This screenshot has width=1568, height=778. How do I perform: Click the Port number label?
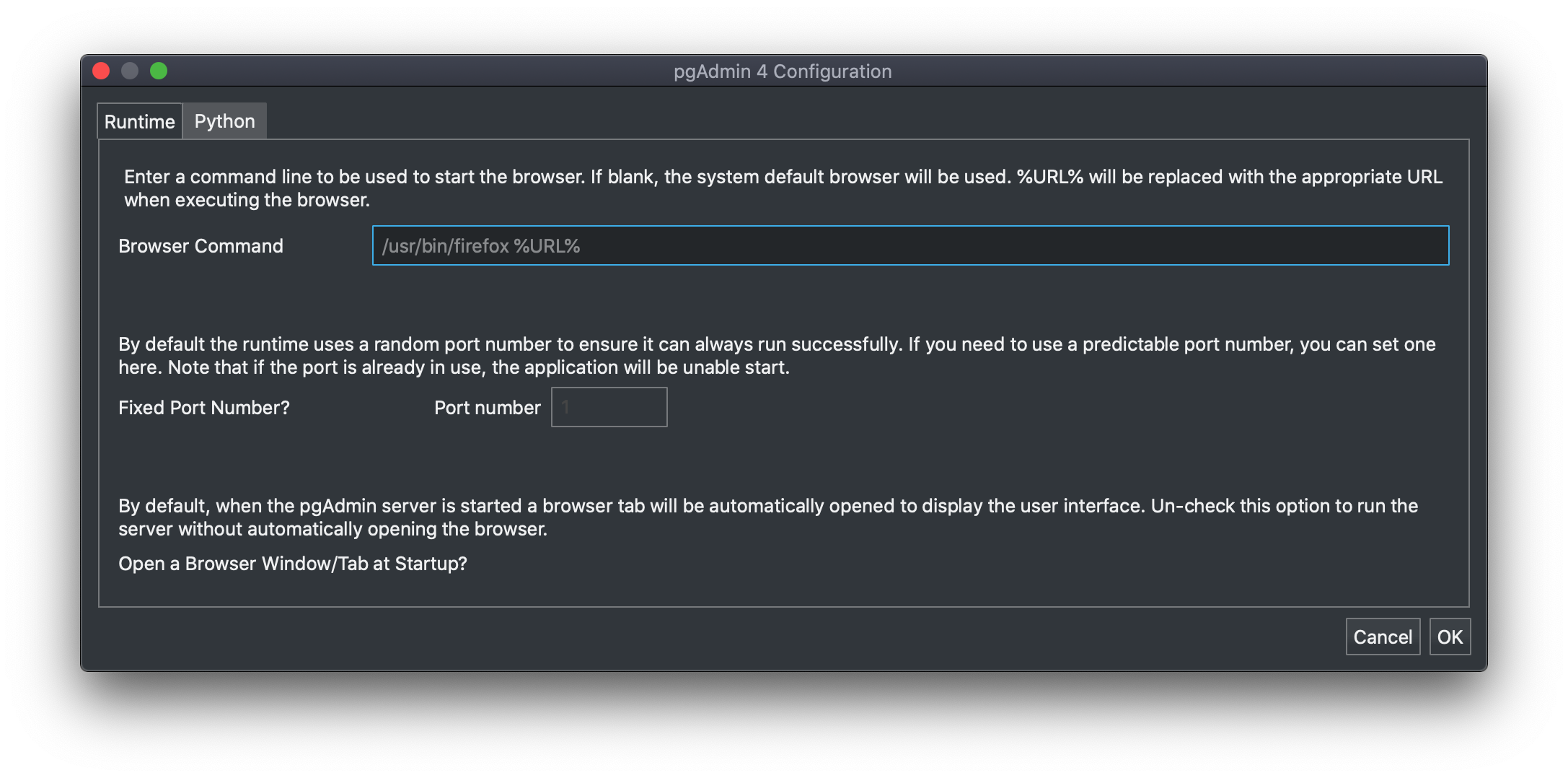pos(486,407)
